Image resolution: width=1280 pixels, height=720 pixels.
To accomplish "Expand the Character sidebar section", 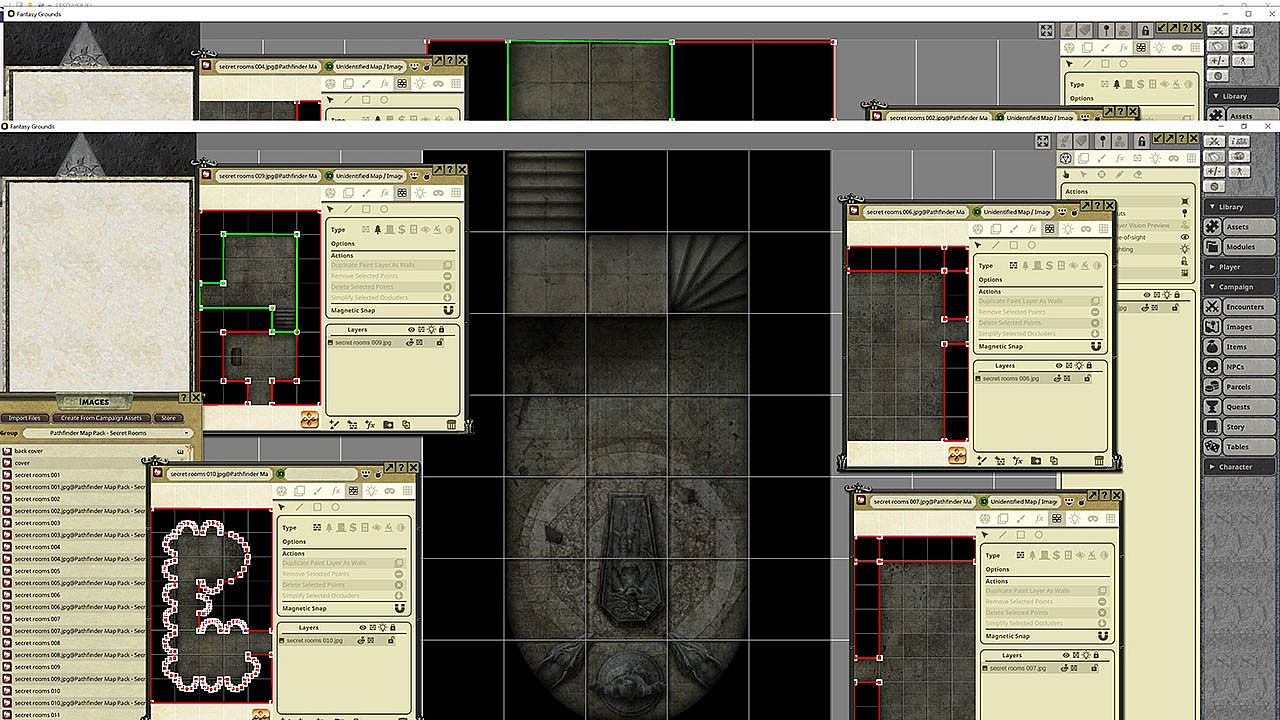I will [1240, 467].
